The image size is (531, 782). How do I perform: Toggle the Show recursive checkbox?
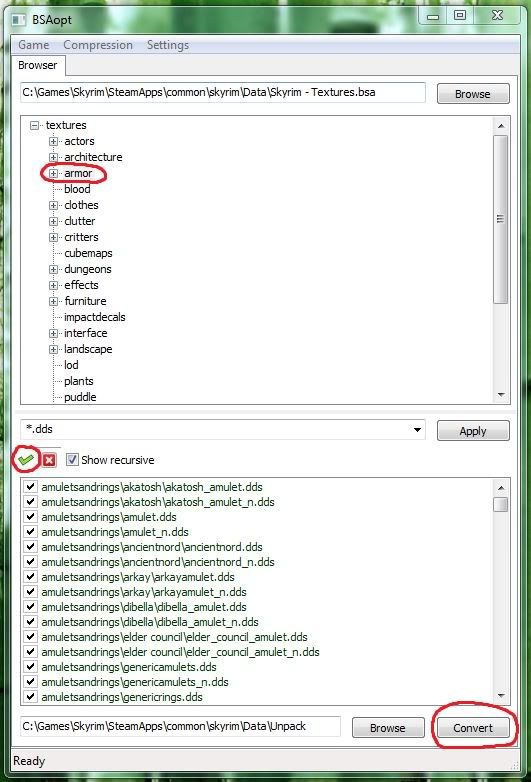click(x=72, y=459)
